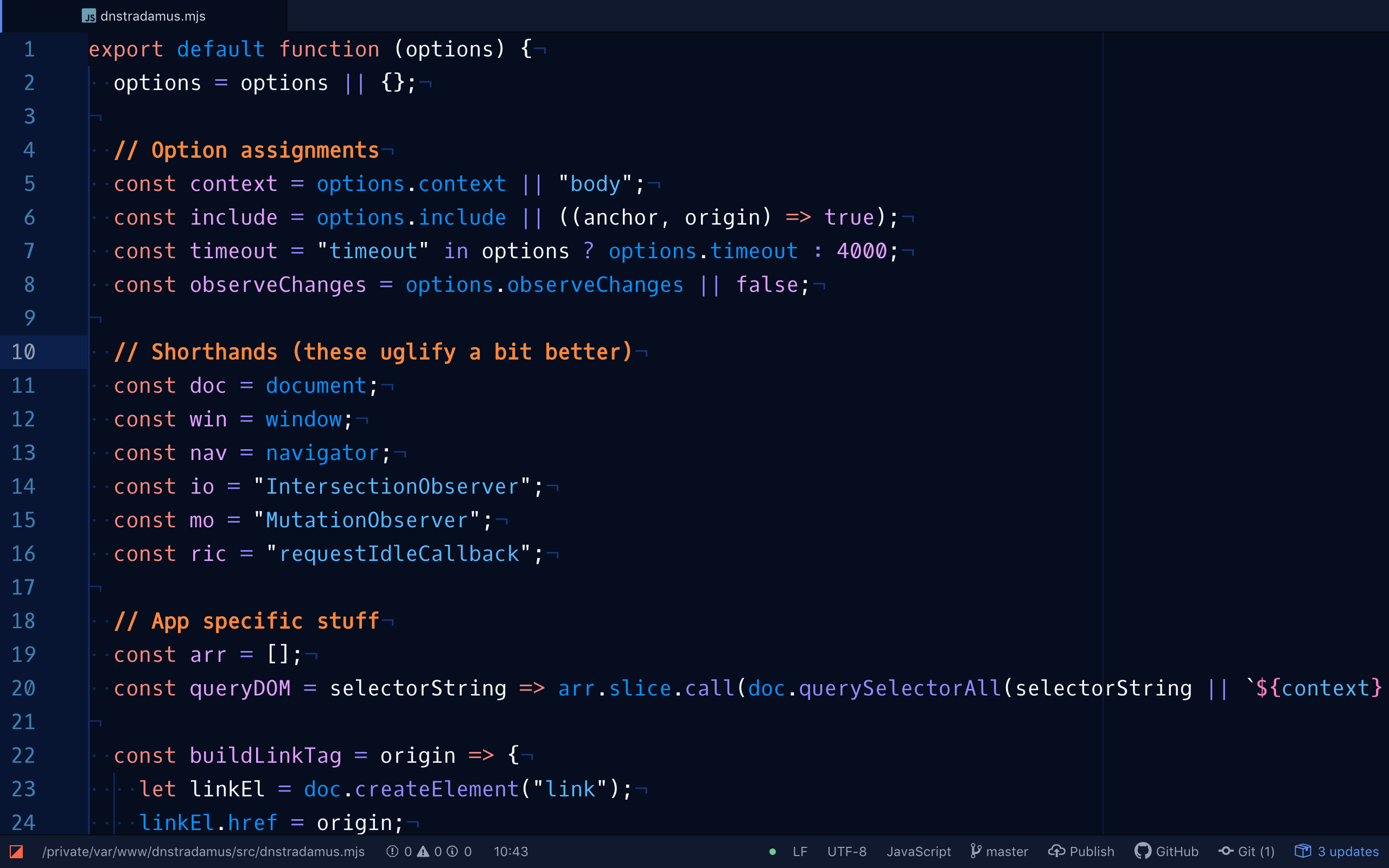Change the UTF-8 file encoding
The height and width of the screenshot is (868, 1389).
pyautogui.click(x=846, y=851)
